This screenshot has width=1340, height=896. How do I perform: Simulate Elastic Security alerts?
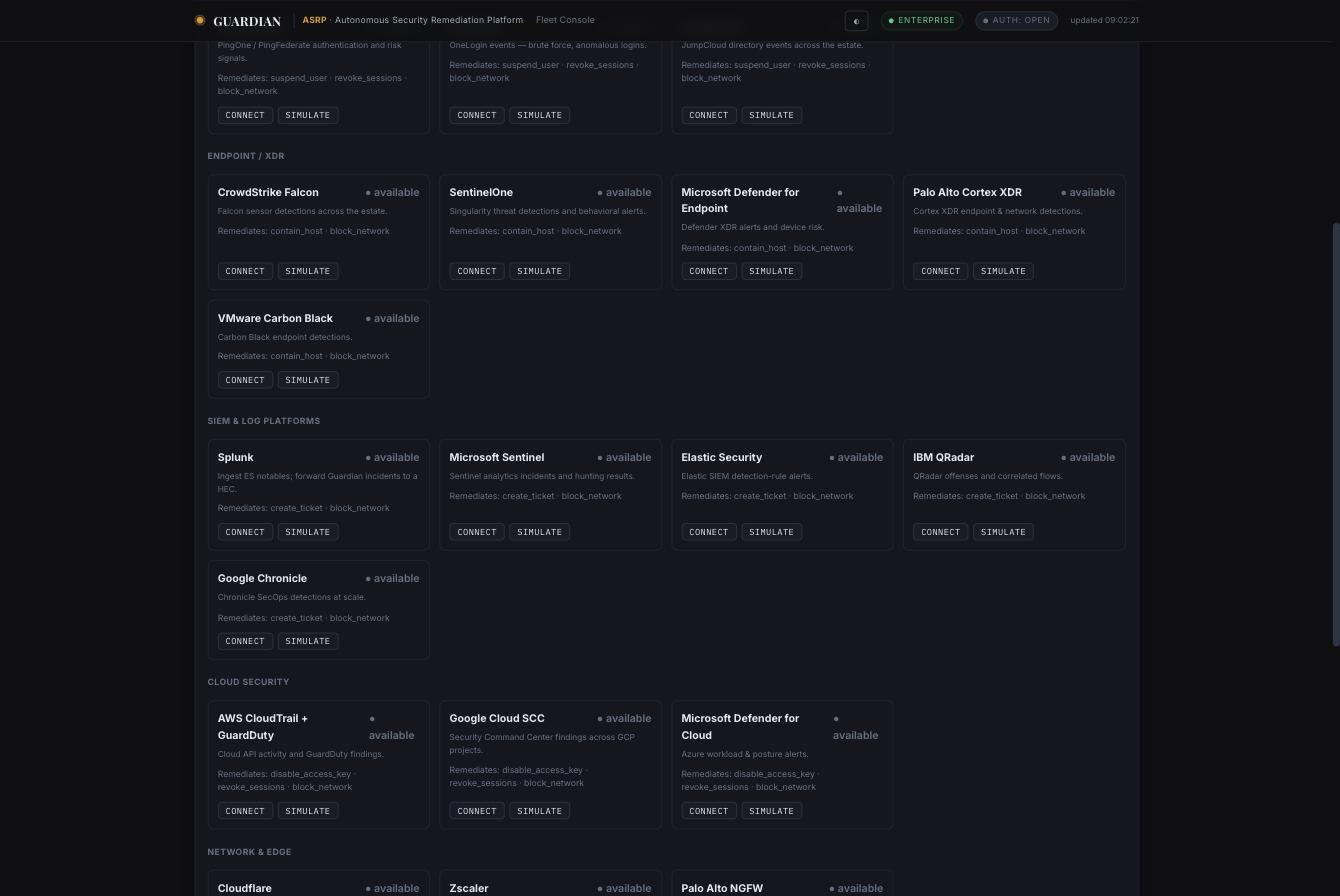772,532
